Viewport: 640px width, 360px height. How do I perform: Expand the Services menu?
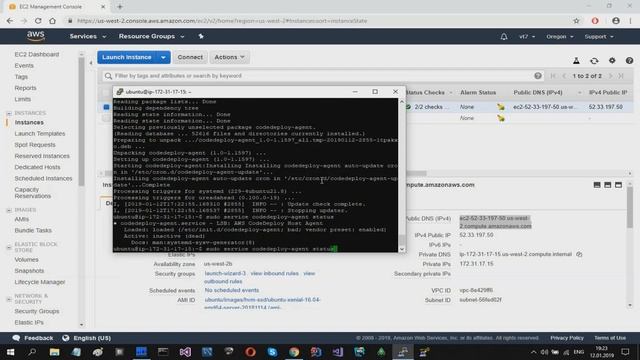(88, 36)
